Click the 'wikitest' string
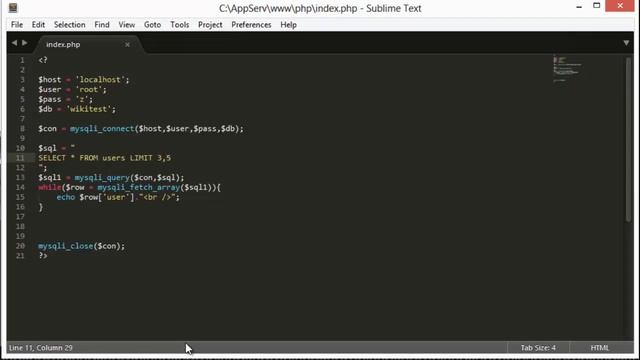This screenshot has width=640, height=360. 89,109
